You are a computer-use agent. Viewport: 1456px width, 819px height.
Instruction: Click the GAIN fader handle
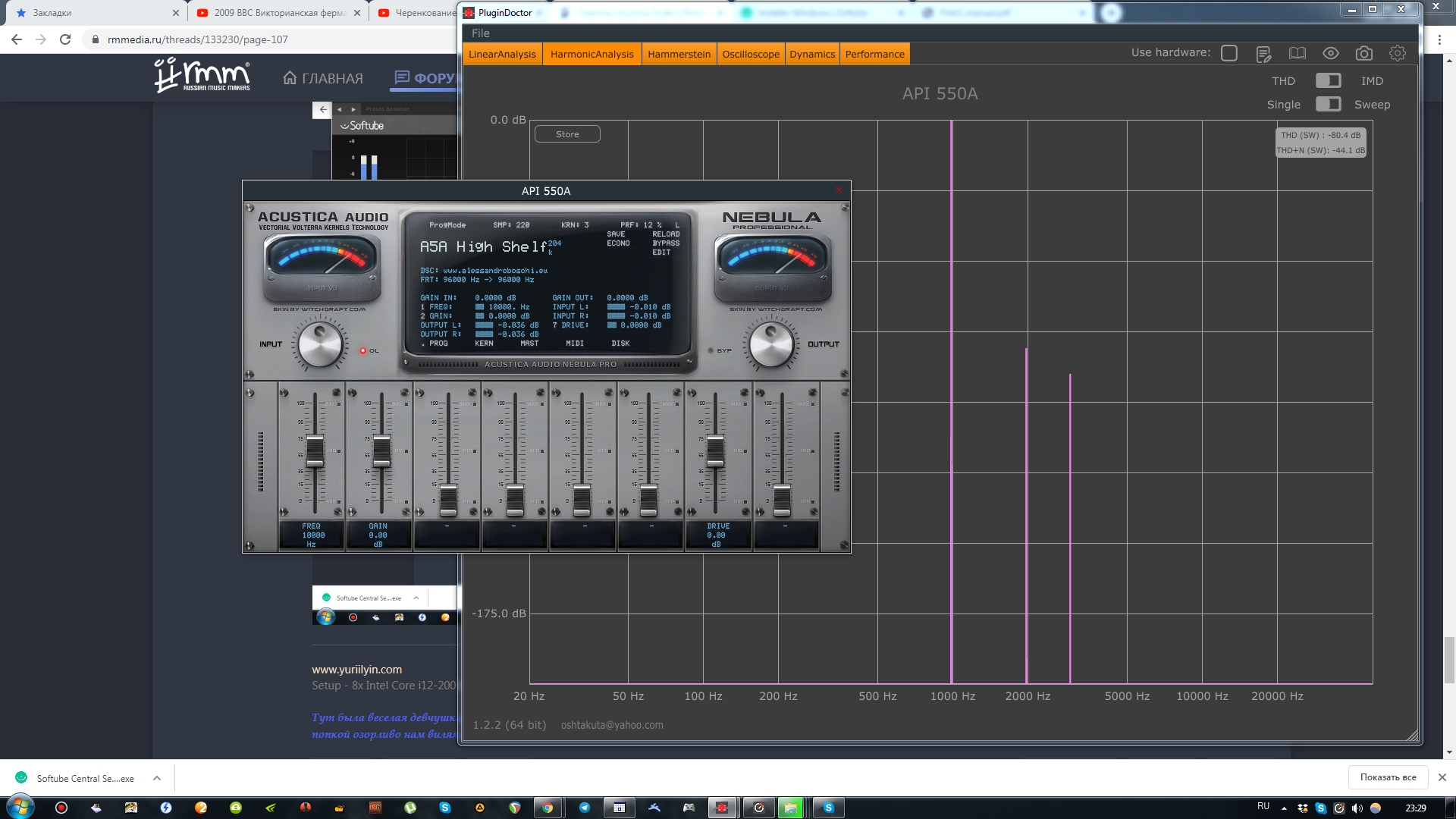click(x=381, y=451)
